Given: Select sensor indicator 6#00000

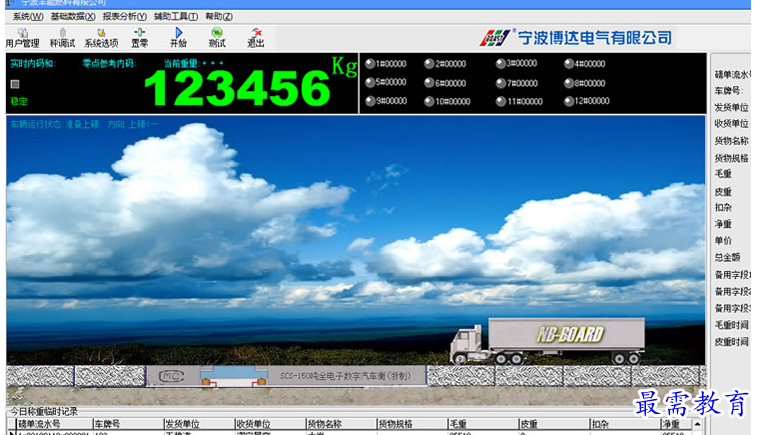Looking at the screenshot, I should [445, 83].
